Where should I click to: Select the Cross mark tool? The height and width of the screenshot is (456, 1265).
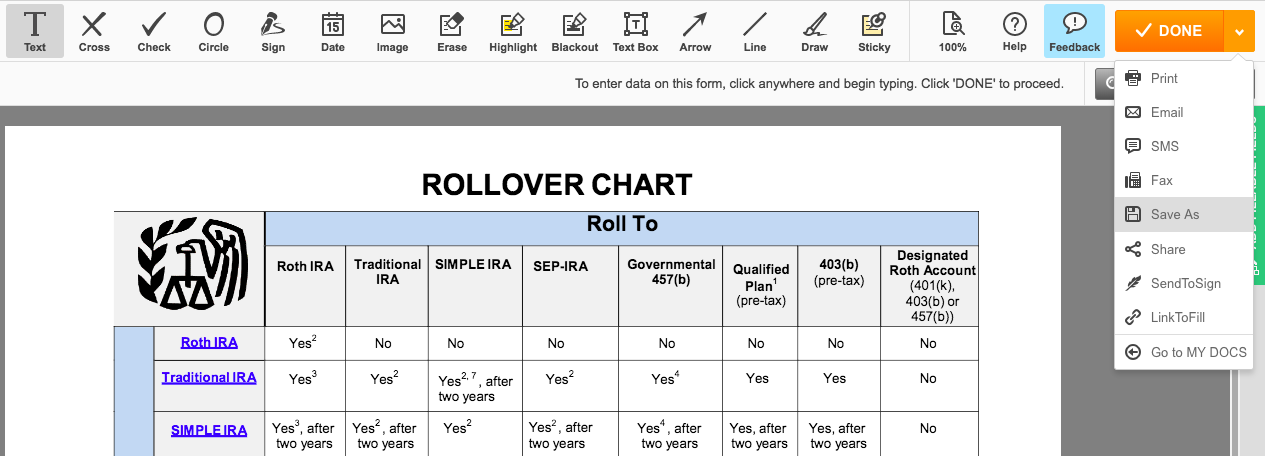(94, 31)
